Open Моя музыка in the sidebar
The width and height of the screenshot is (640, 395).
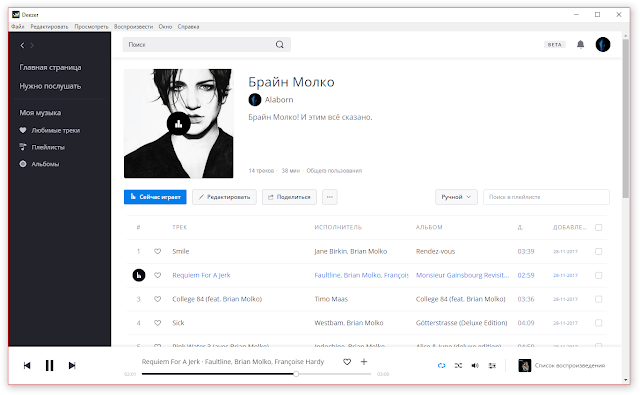40,113
